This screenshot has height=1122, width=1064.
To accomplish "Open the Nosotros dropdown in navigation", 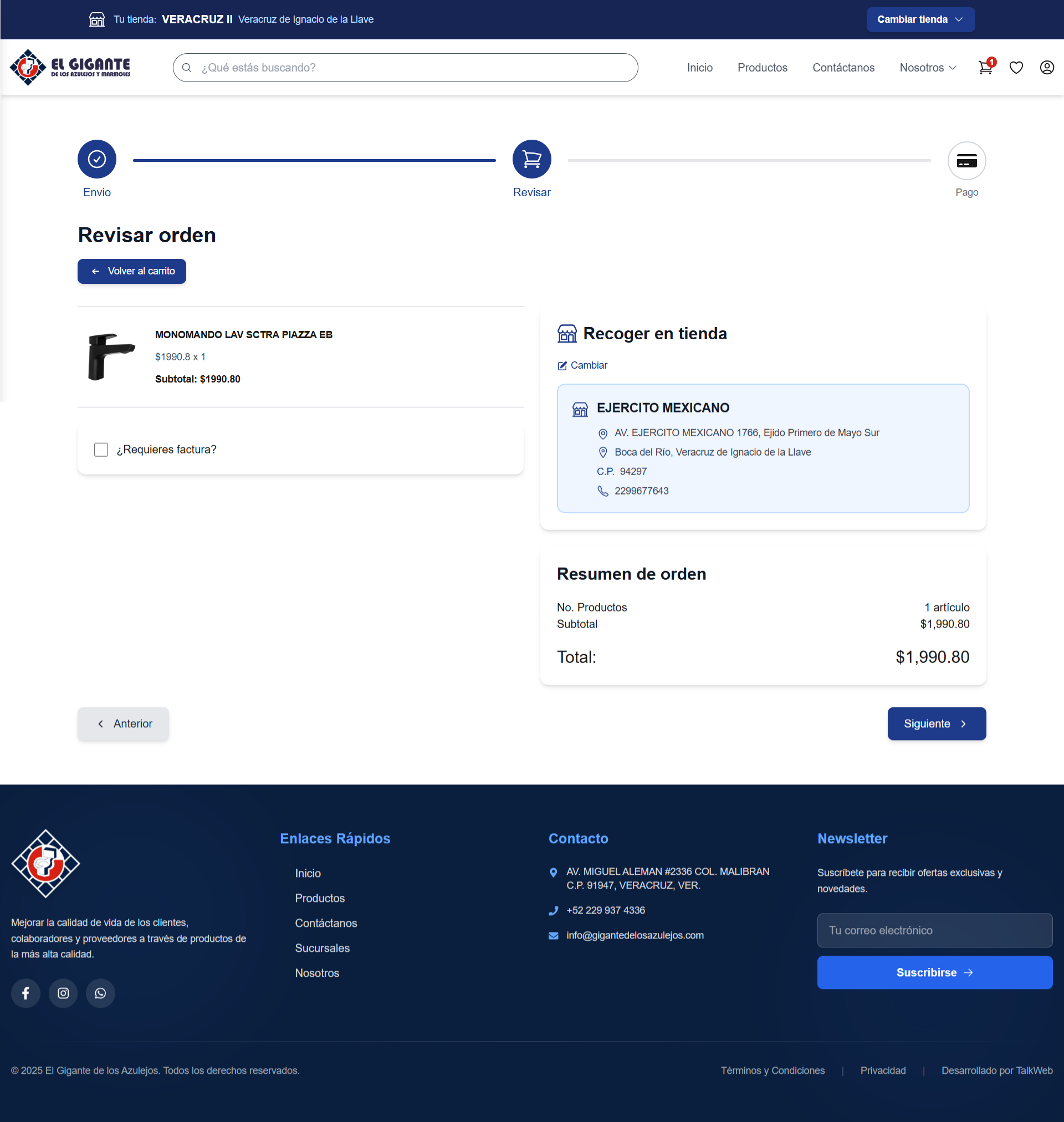I will (927, 68).
